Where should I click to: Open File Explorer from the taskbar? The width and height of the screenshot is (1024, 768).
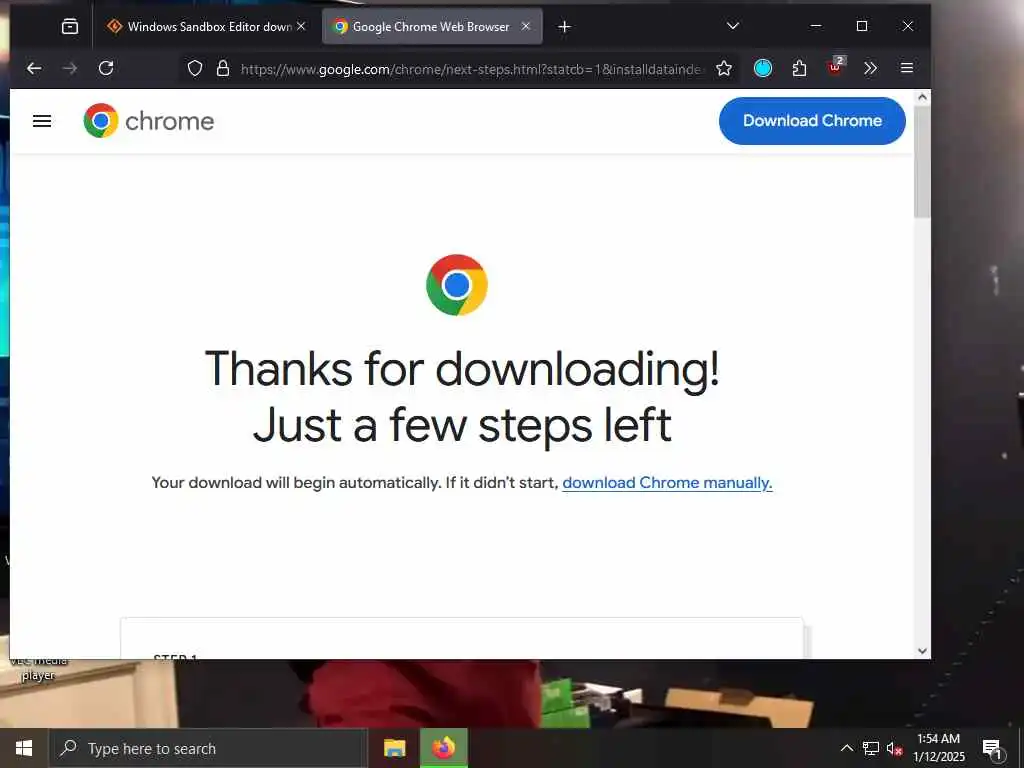[x=394, y=748]
